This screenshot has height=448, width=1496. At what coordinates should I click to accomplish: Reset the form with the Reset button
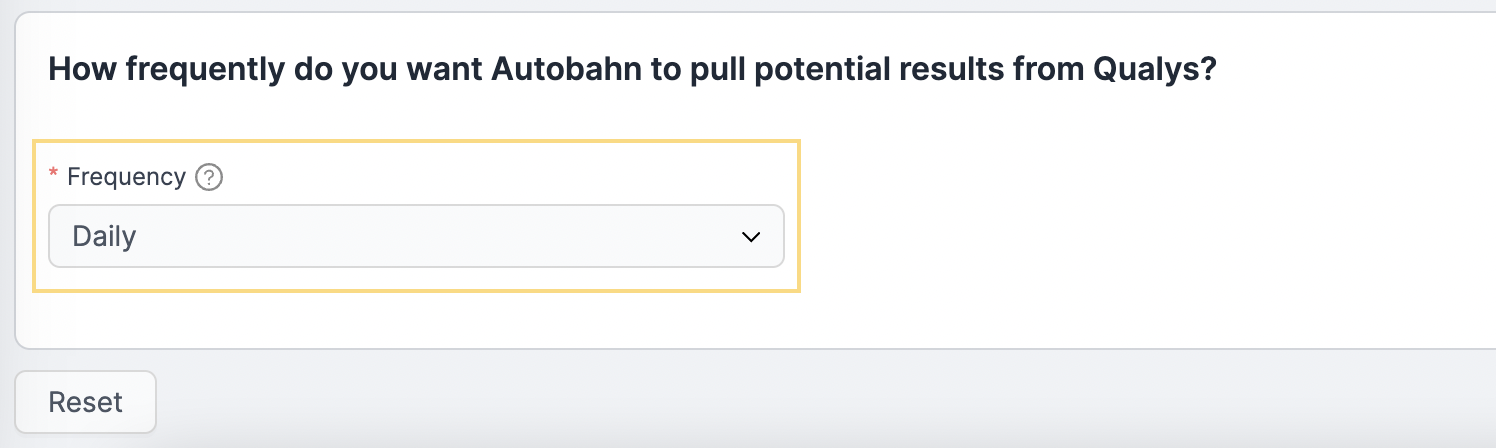coord(85,402)
